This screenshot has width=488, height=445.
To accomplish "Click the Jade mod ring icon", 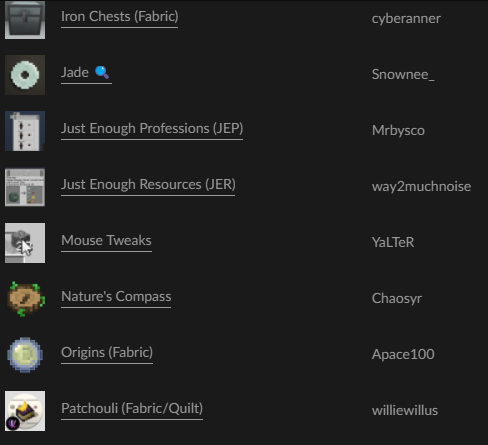I will [25, 75].
